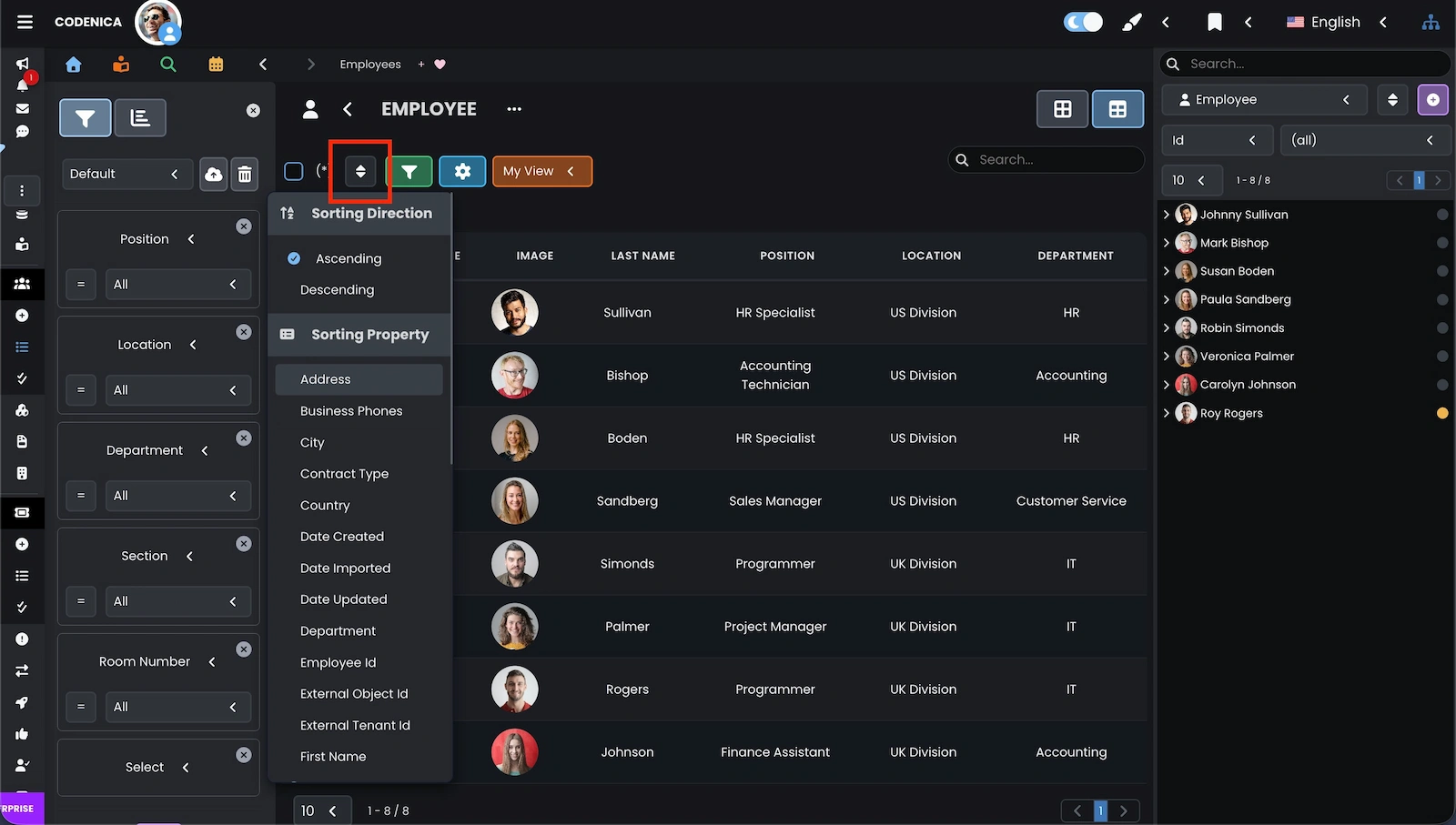The width and height of the screenshot is (1456, 825).
Task: Save view with the cloud upload icon
Action: pos(213,174)
